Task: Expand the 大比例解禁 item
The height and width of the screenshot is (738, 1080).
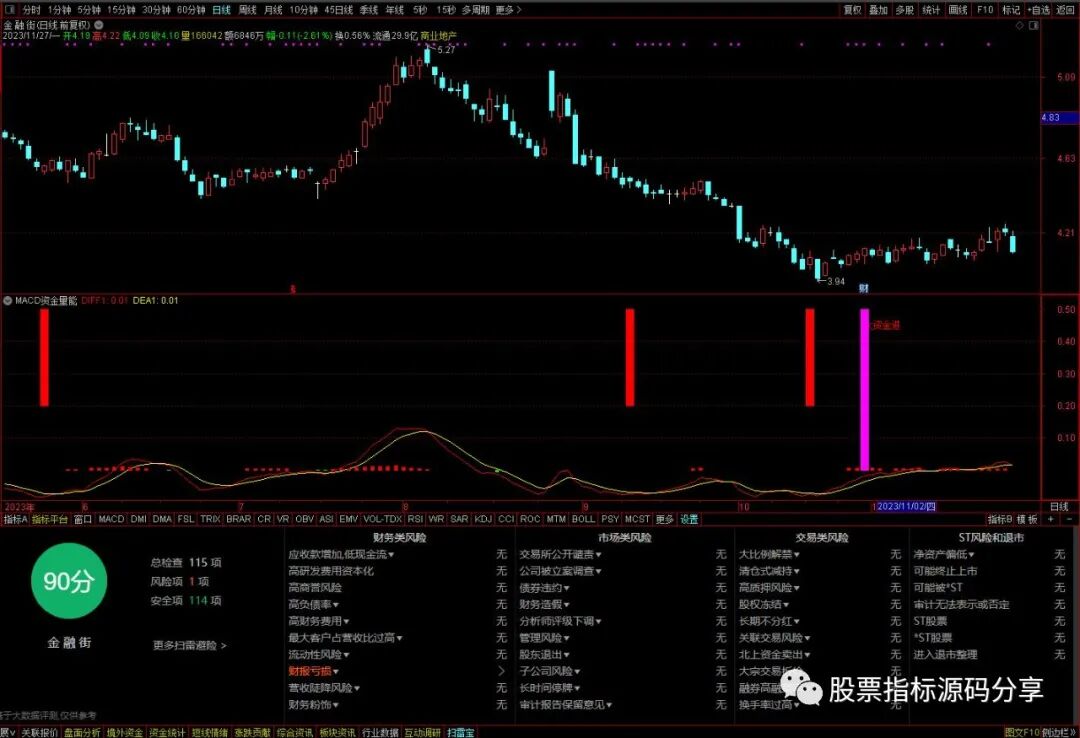Action: (x=769, y=554)
